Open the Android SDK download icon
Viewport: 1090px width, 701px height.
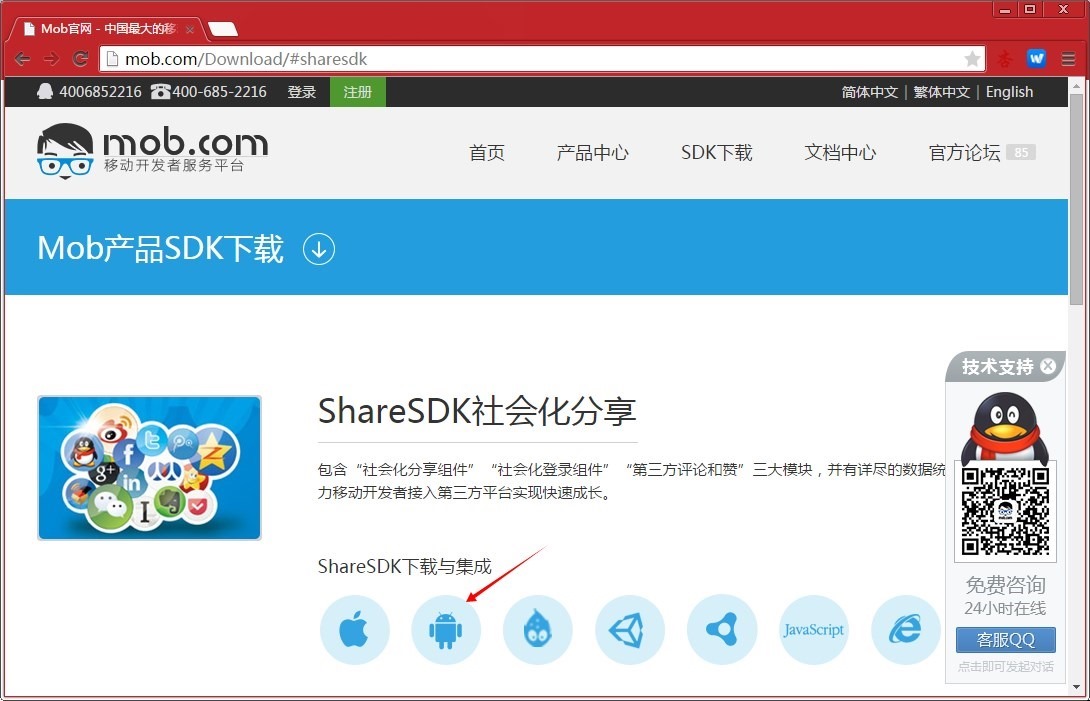click(x=446, y=630)
